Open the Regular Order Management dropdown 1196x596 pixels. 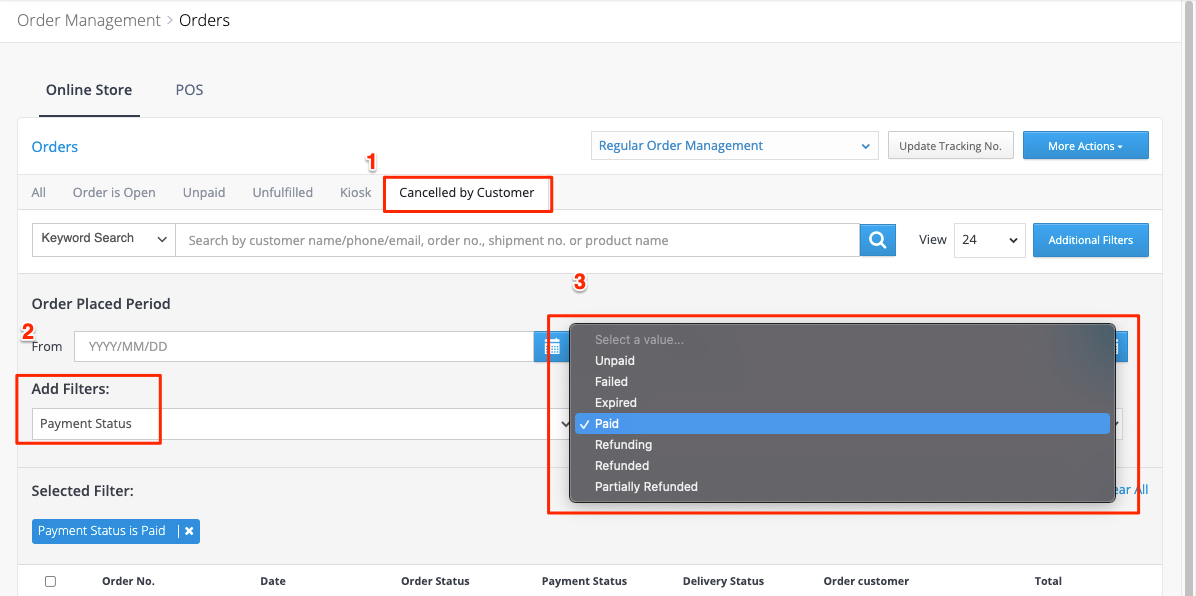coord(734,145)
